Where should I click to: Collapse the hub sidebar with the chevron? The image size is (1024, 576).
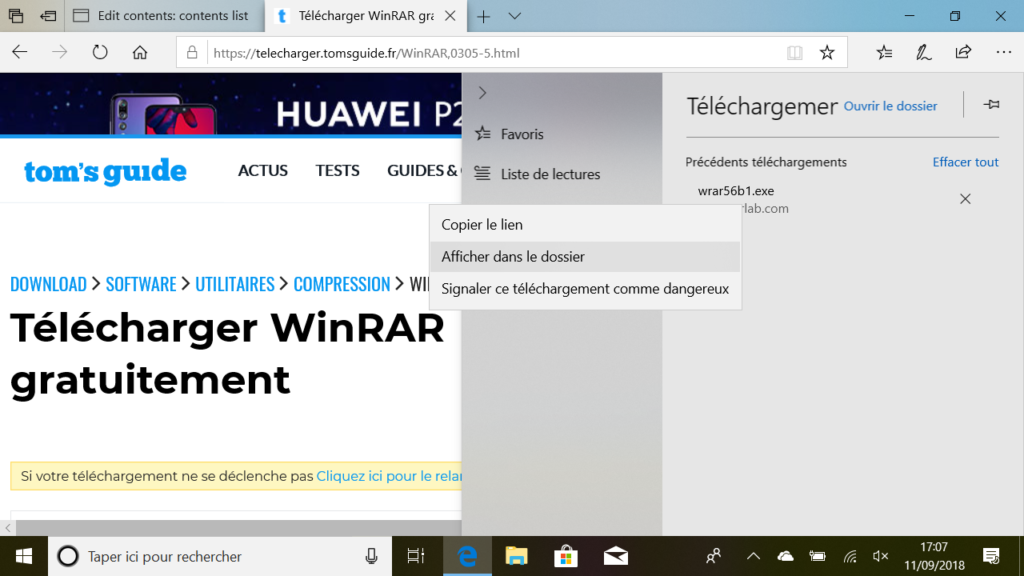(x=483, y=93)
